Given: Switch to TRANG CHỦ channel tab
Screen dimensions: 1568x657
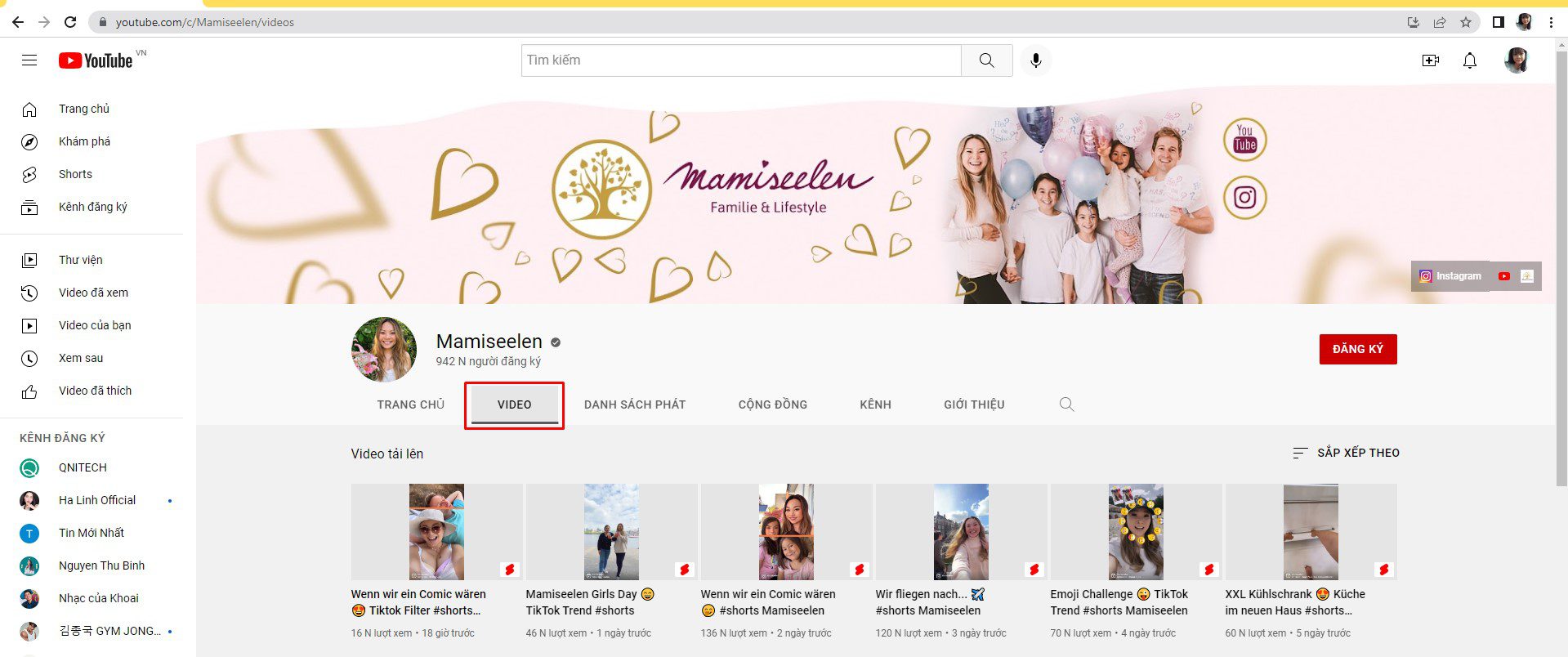Looking at the screenshot, I should point(410,404).
